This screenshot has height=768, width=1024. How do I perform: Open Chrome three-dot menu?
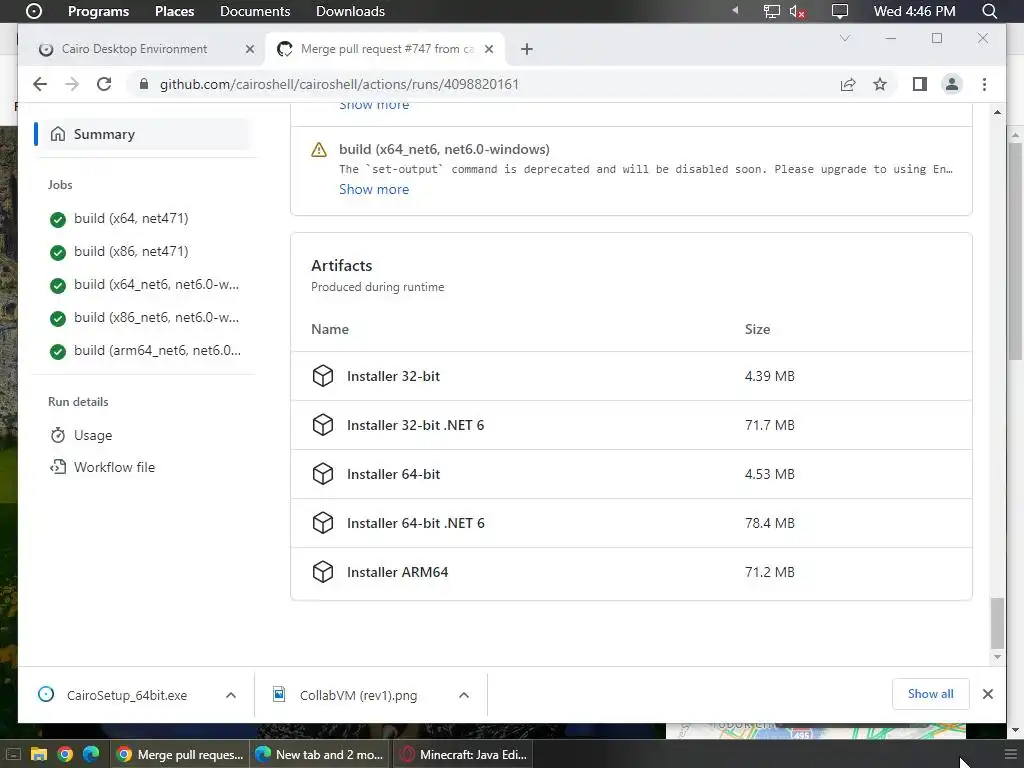[984, 84]
